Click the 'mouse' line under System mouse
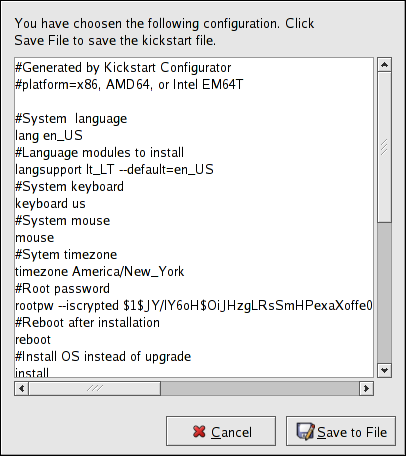The image size is (406, 456). pos(35,238)
